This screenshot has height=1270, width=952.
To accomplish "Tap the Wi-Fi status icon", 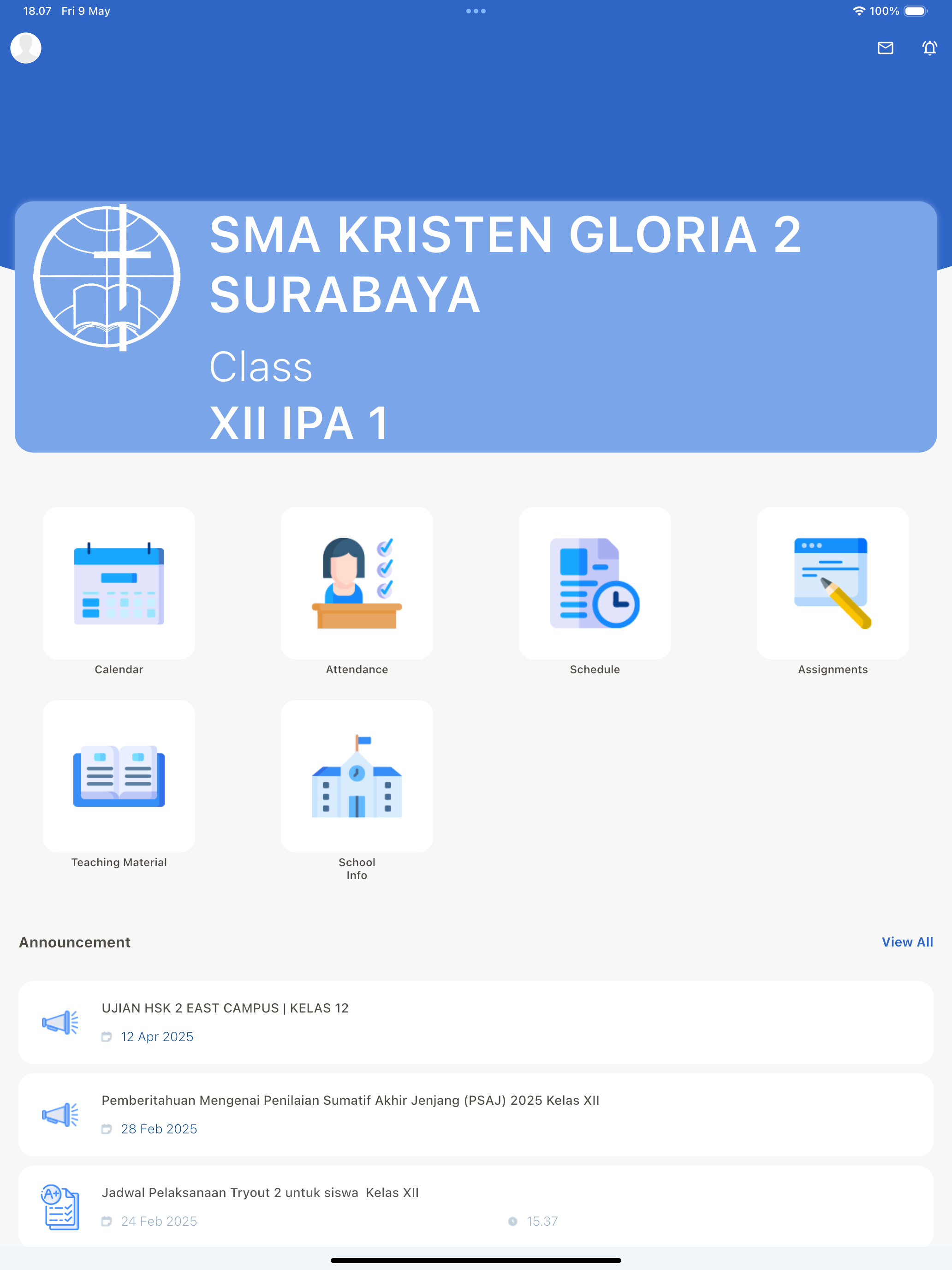I will [858, 11].
